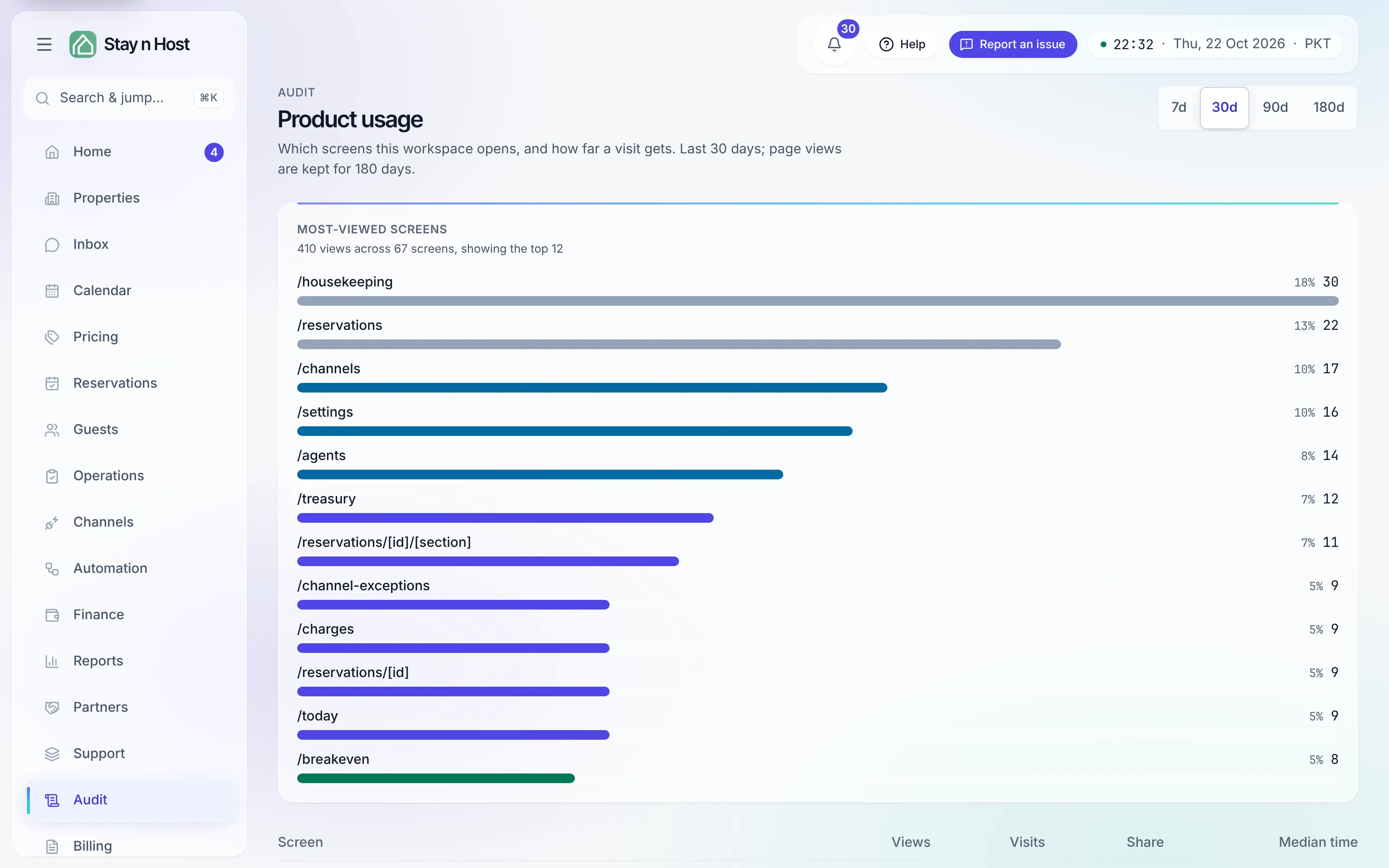The image size is (1389, 868).
Task: Click the Reports bar chart icon
Action: point(52,661)
